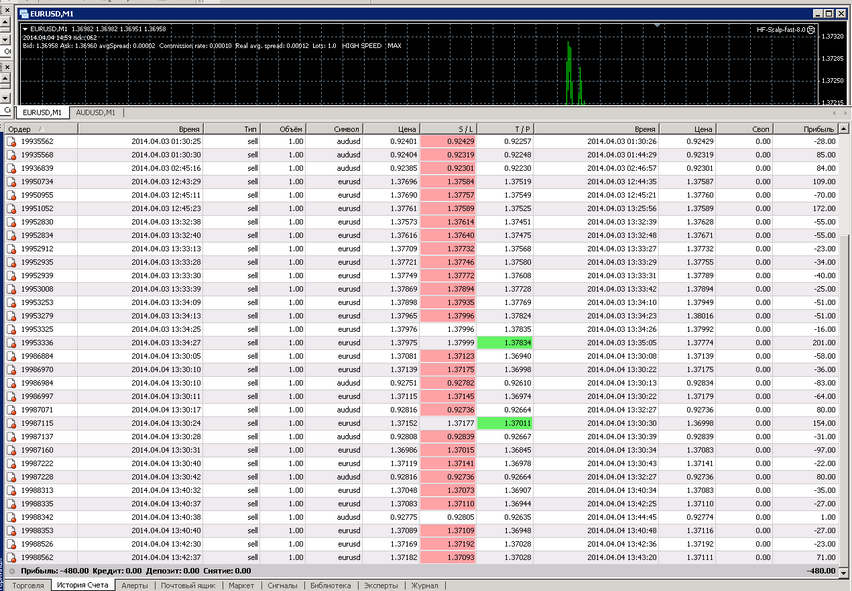Sort by the Тип column header
This screenshot has height=591, width=852.
click(232, 129)
